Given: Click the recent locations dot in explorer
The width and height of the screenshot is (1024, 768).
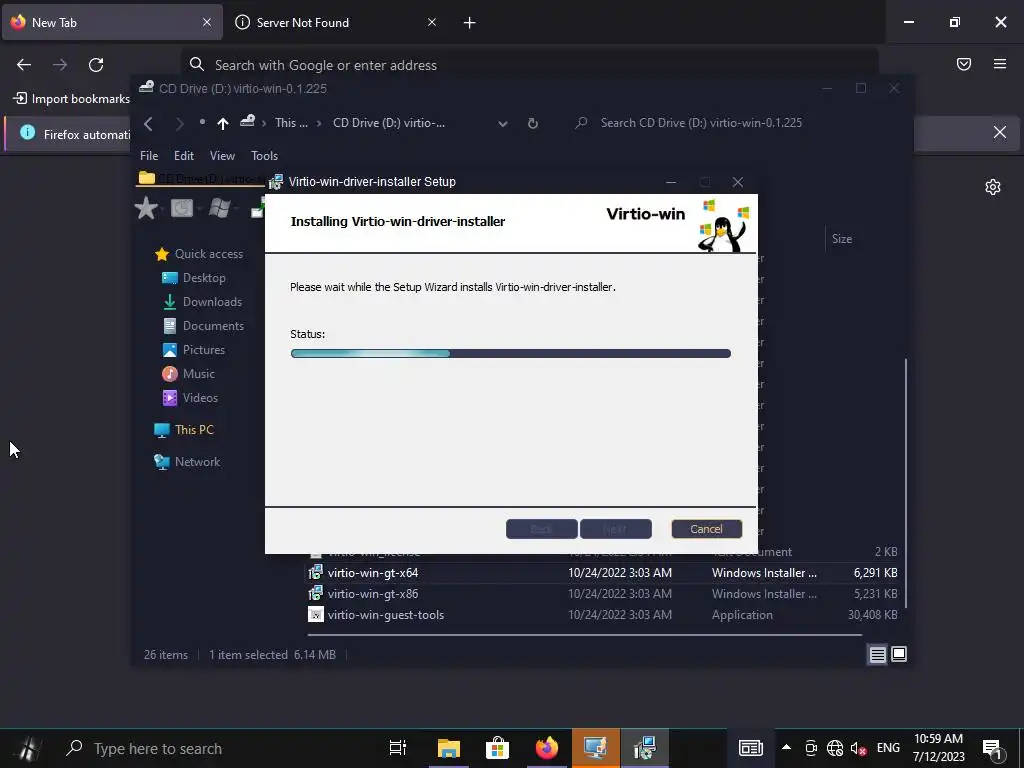Looking at the screenshot, I should tap(202, 122).
